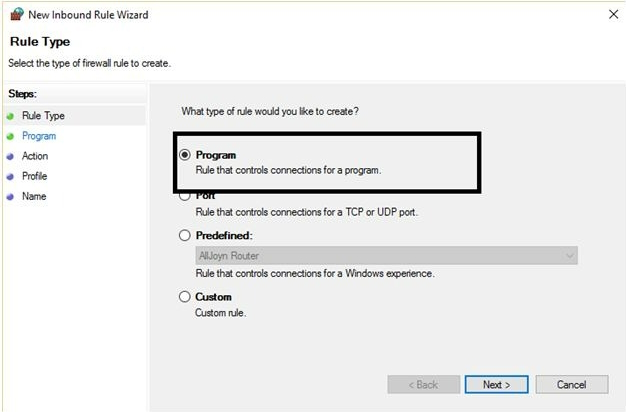Close the New Inbound Rule Wizard window
The height and width of the screenshot is (412, 626).
[x=611, y=14]
